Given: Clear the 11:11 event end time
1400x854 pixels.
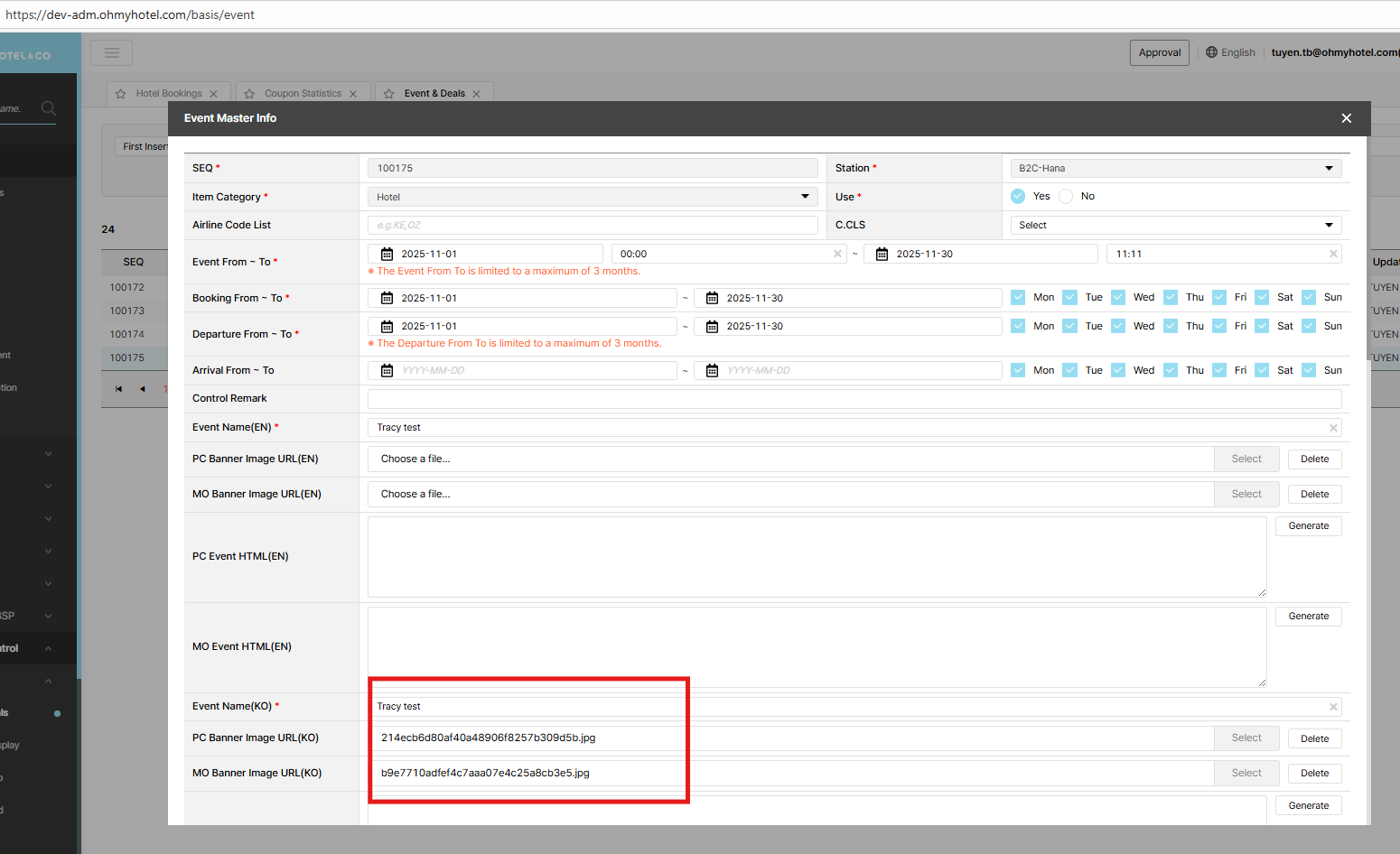Looking at the screenshot, I should tap(1333, 254).
